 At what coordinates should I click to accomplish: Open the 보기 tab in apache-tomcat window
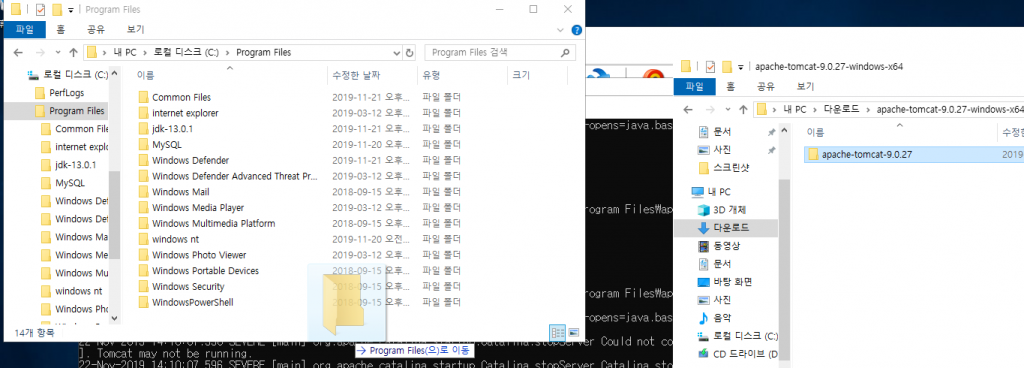[805, 86]
